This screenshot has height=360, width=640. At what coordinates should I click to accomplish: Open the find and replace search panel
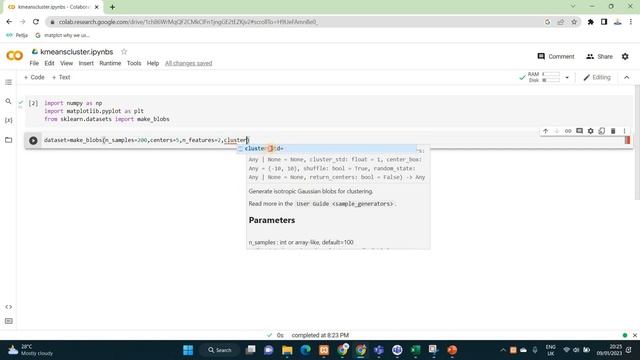pos(8,101)
